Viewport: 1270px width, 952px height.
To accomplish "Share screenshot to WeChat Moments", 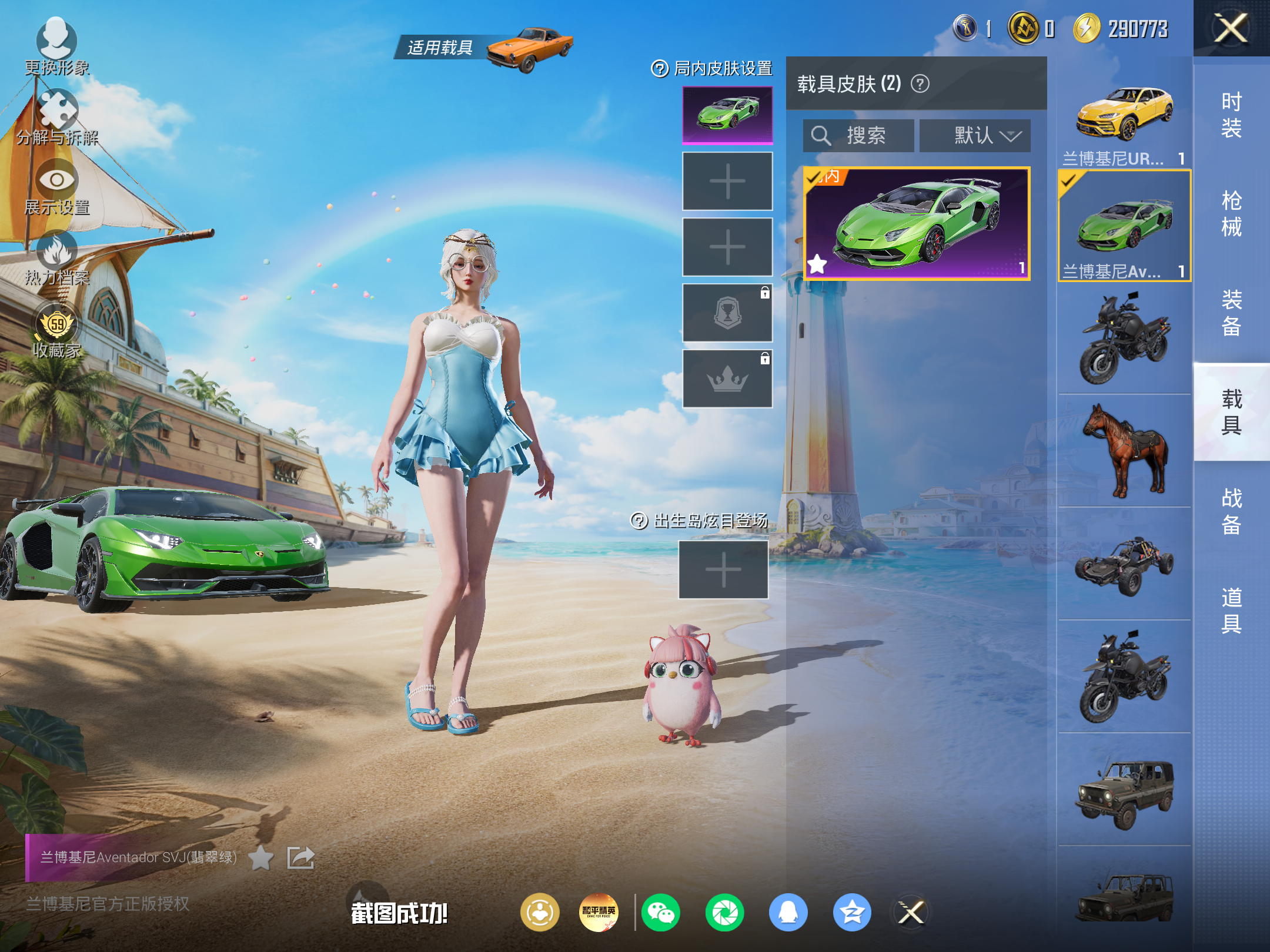I will click(x=724, y=912).
